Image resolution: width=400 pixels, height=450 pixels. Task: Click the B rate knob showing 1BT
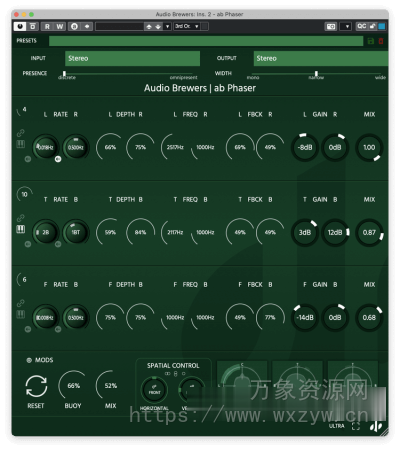click(x=76, y=232)
